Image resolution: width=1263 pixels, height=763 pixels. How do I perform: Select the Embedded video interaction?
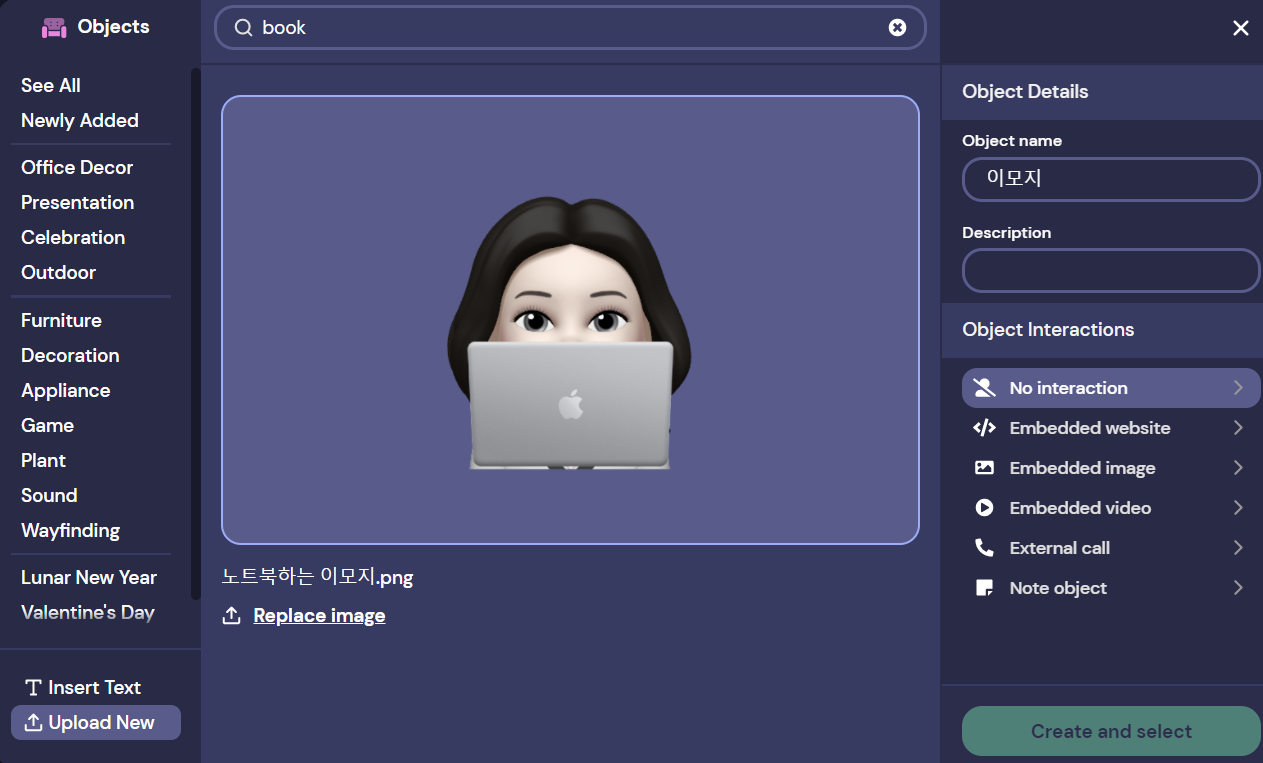click(1111, 508)
